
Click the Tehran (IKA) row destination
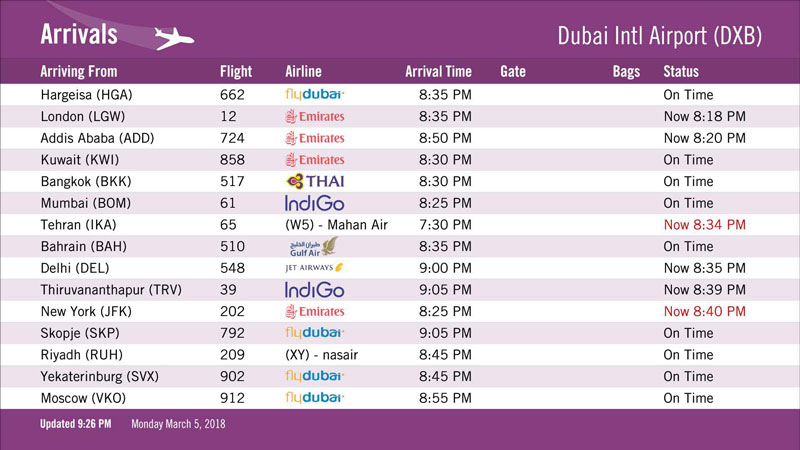click(x=79, y=225)
